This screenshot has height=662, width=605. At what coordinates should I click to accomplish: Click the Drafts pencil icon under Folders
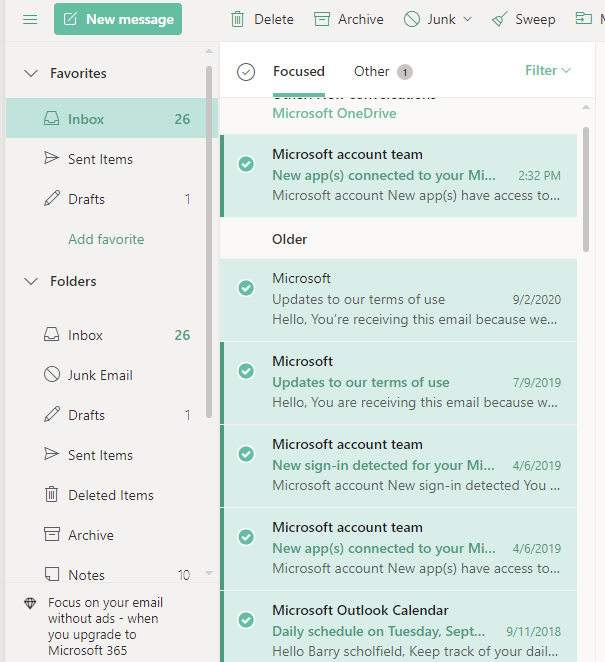52,414
